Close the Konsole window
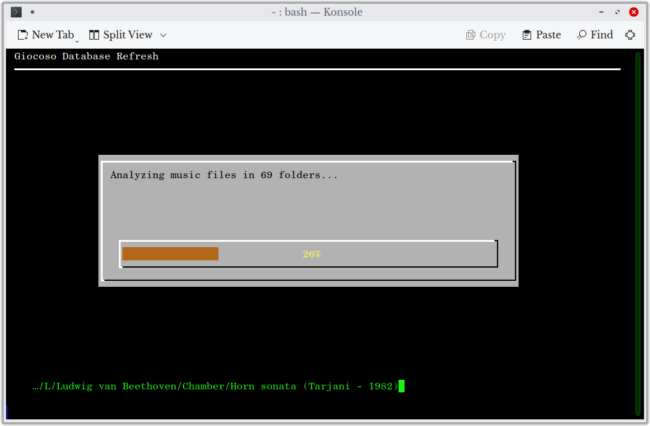The height and width of the screenshot is (426, 650). coord(633,12)
